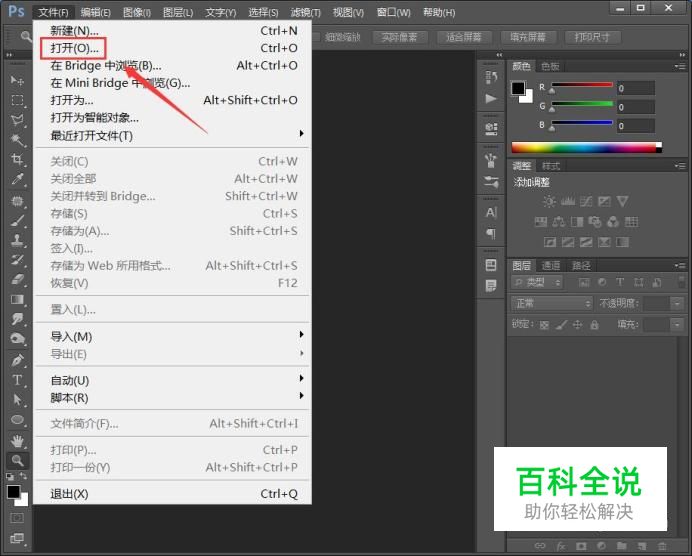Choose 打开为... menu entry
Viewport: 692px width, 556px height.
pyautogui.click(x=172, y=100)
